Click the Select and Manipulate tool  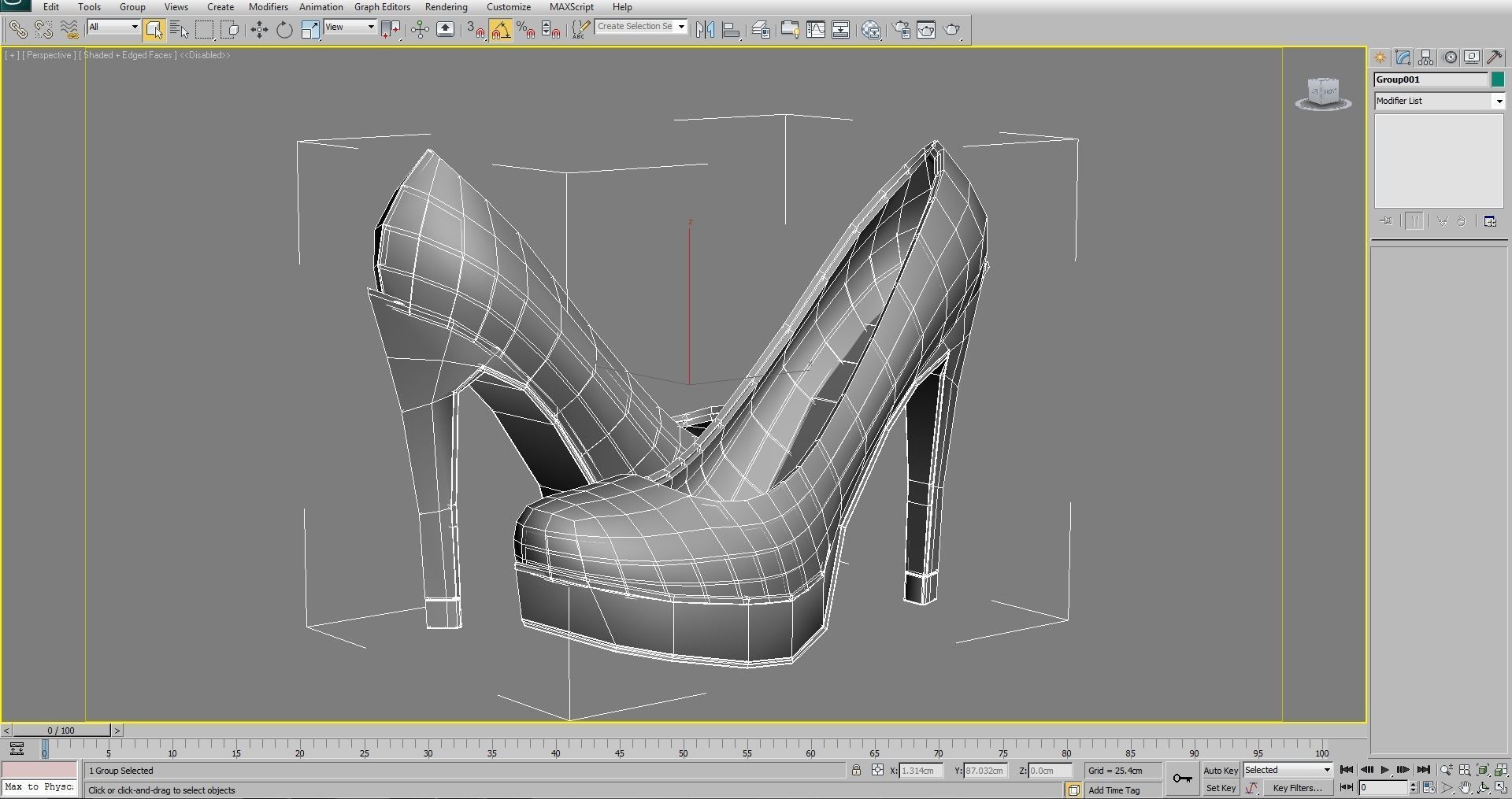[x=420, y=30]
